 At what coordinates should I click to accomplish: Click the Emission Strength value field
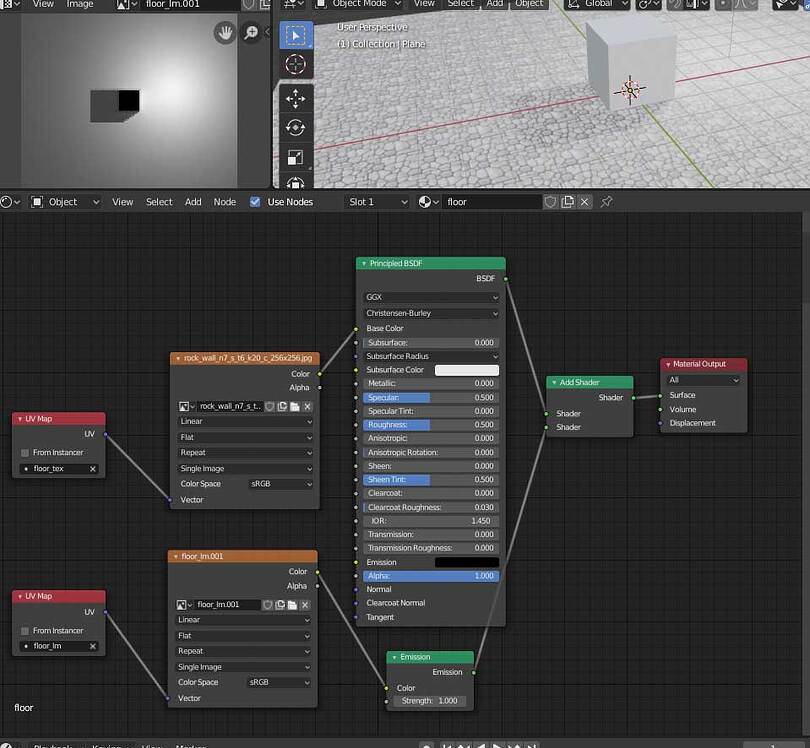pos(429,701)
